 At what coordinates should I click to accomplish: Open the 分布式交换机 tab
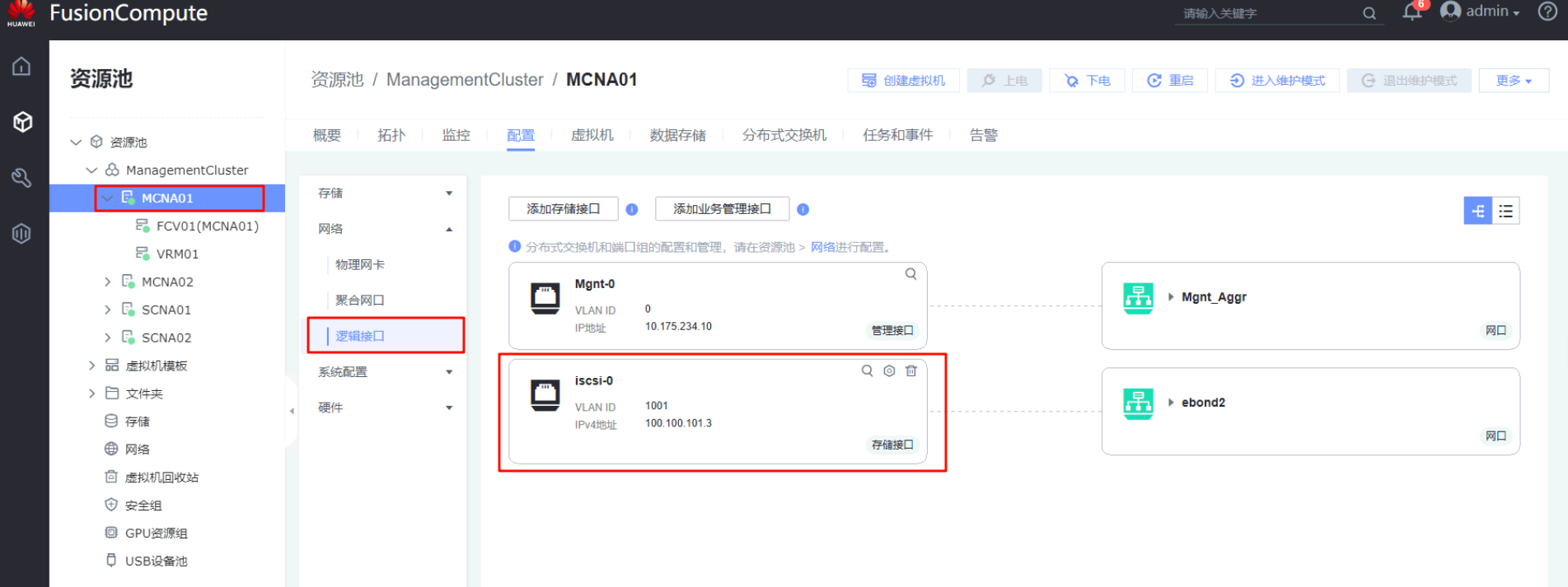(x=784, y=135)
